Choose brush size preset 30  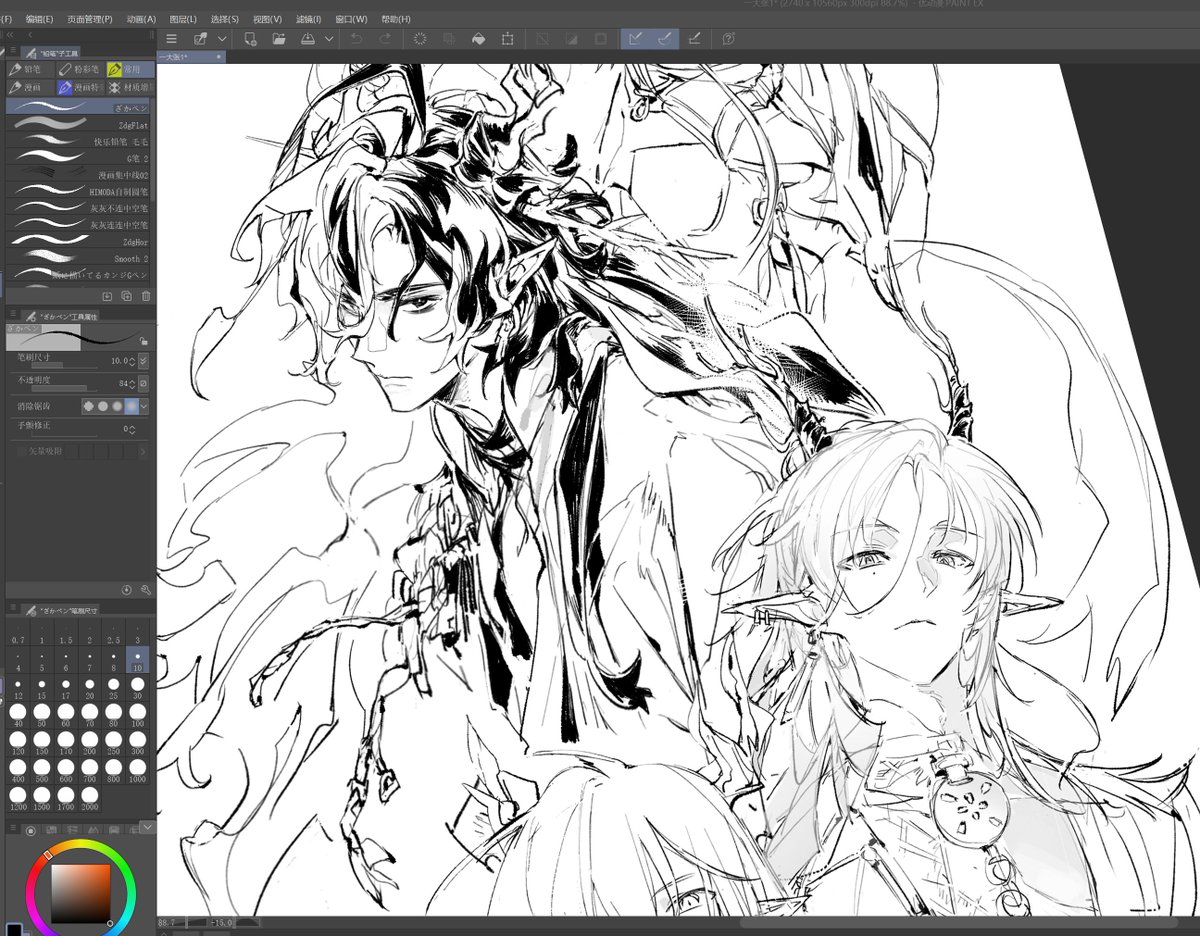coord(137,690)
